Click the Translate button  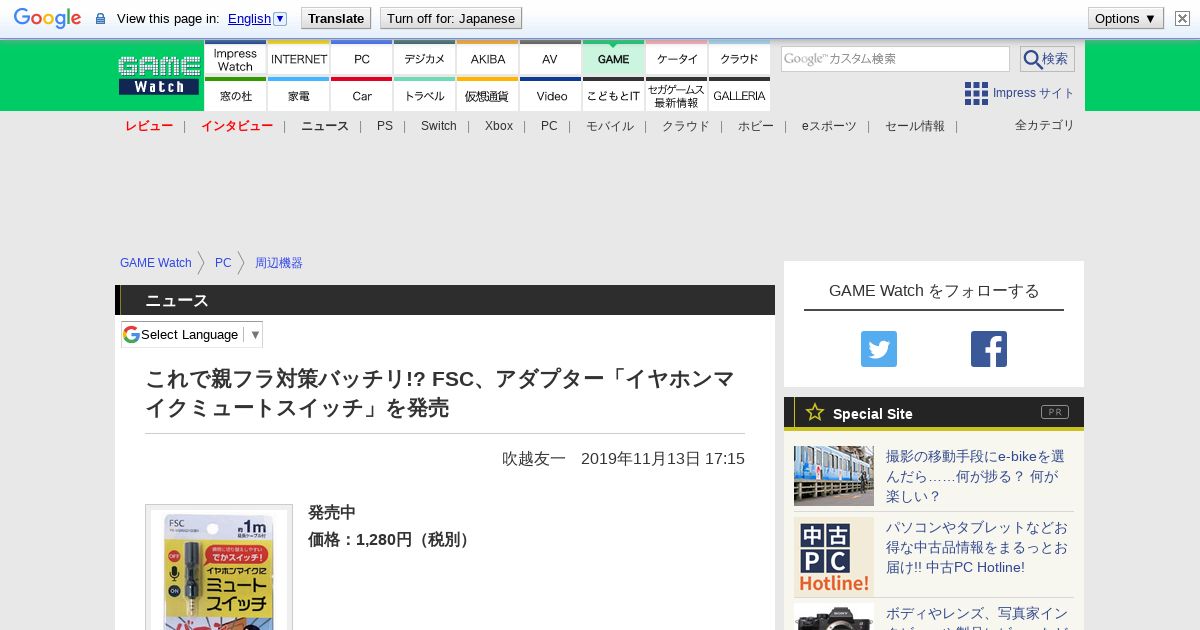point(335,18)
